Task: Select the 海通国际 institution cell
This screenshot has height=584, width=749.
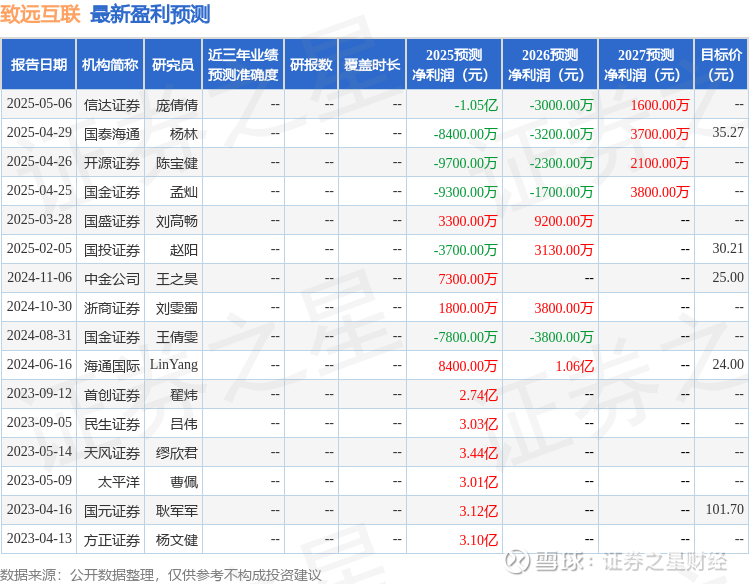Action: pos(112,367)
